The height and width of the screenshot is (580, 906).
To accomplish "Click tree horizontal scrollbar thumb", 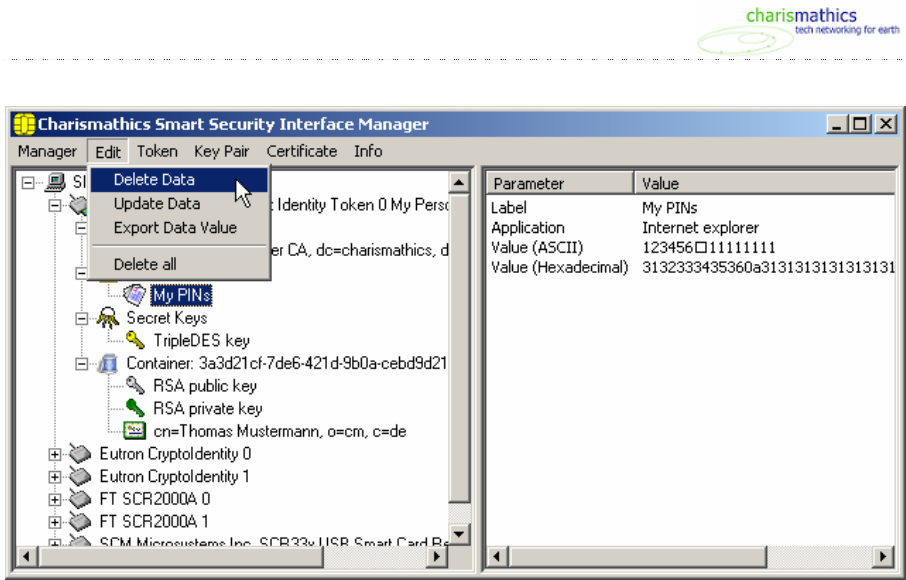I will 180,556.
